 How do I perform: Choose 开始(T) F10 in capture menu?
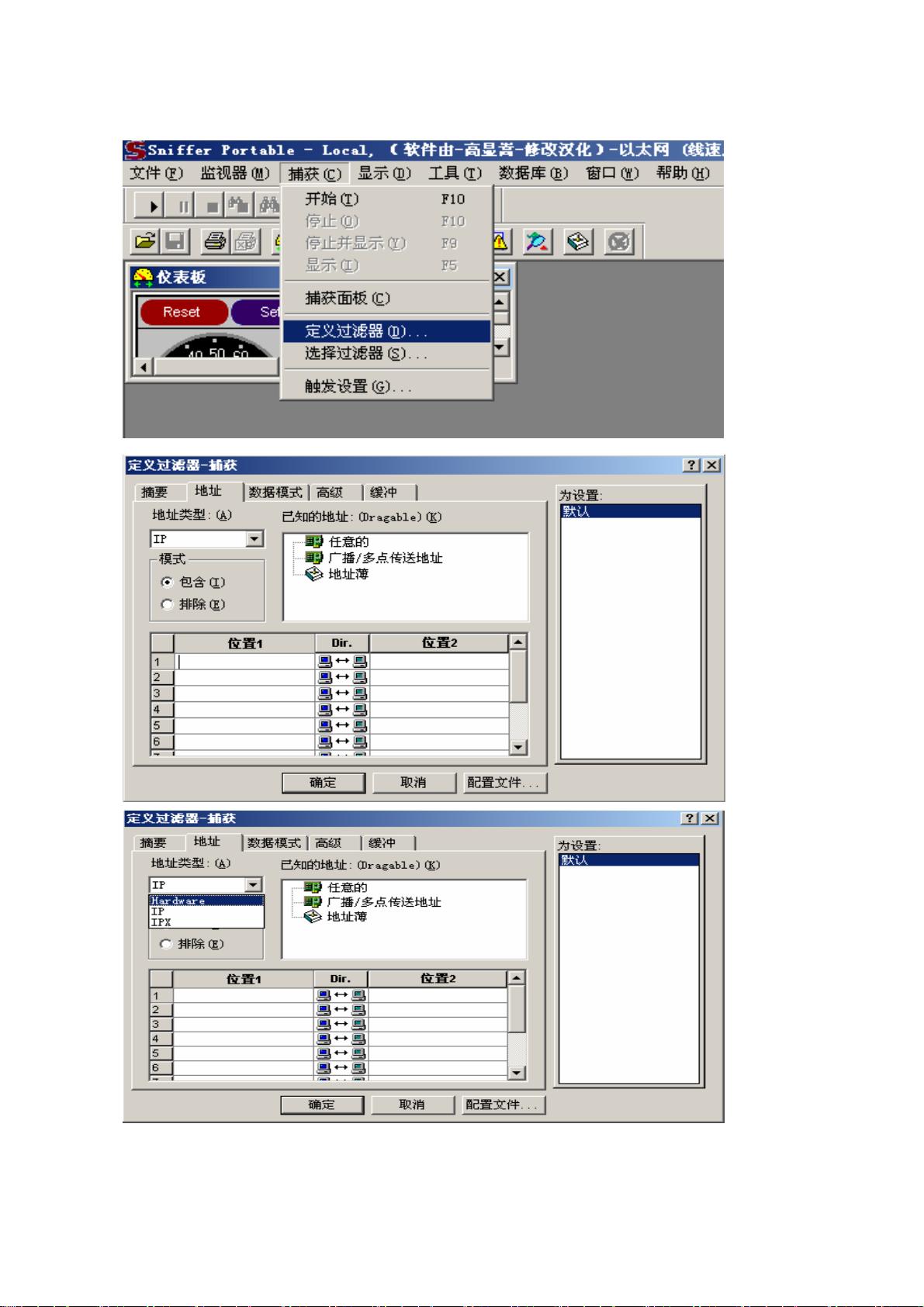(386, 199)
